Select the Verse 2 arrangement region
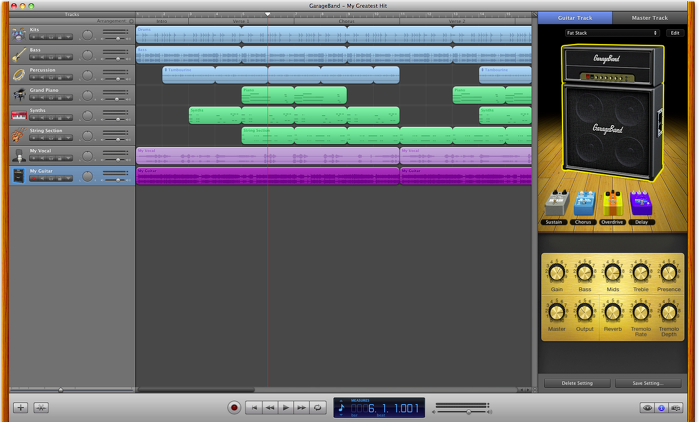The image size is (700, 422). [457, 21]
